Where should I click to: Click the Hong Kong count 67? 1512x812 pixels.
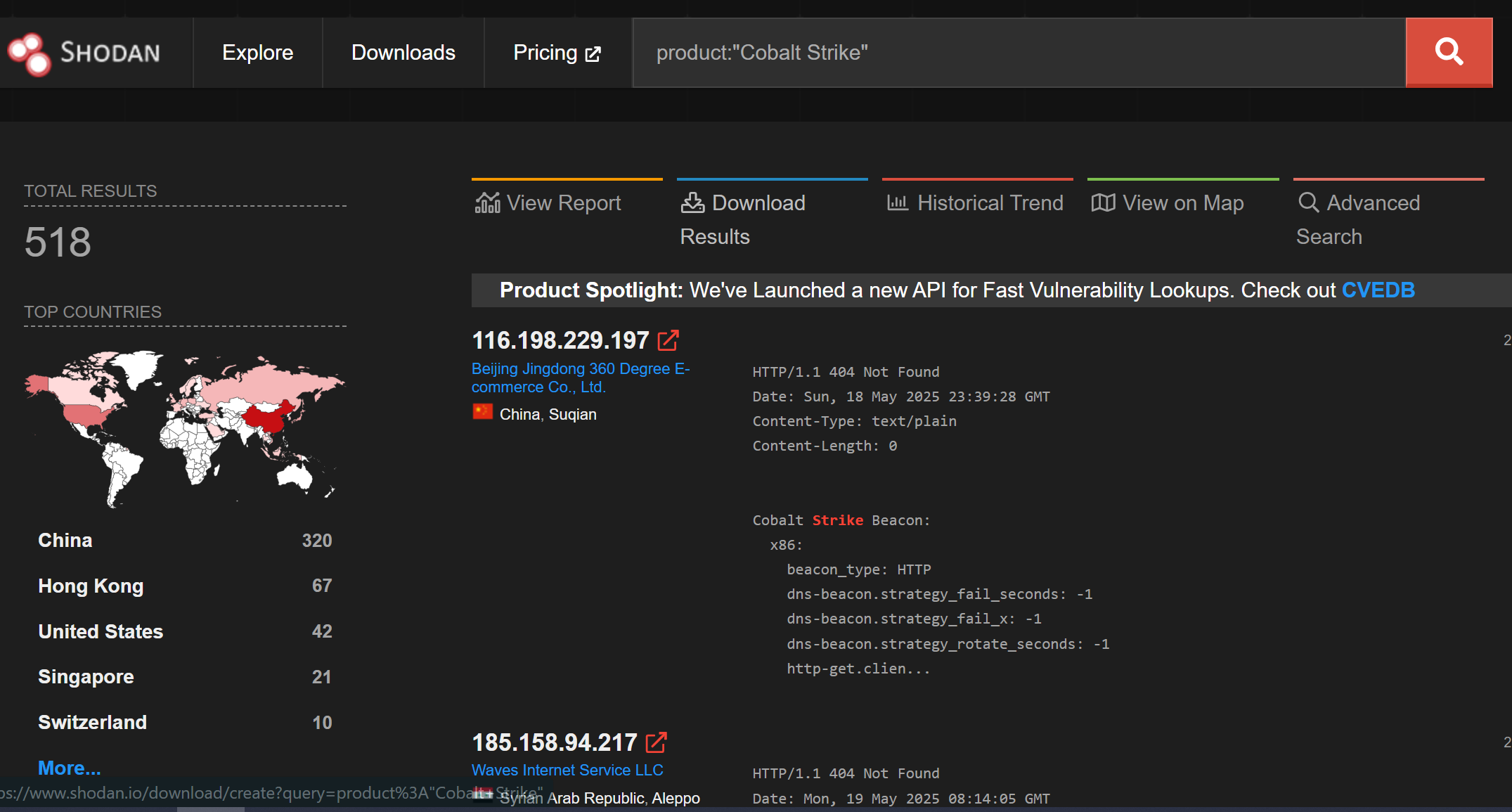(x=322, y=586)
